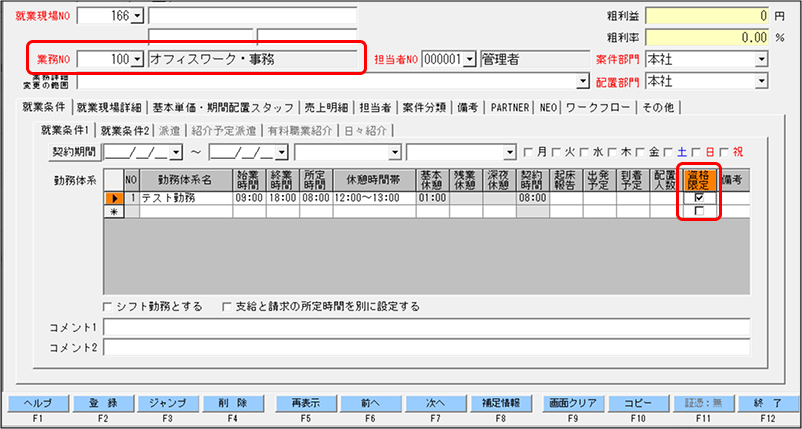802x429 pixels.
Task: Select the テスト勤務 row selector arrow
Action: [114, 198]
